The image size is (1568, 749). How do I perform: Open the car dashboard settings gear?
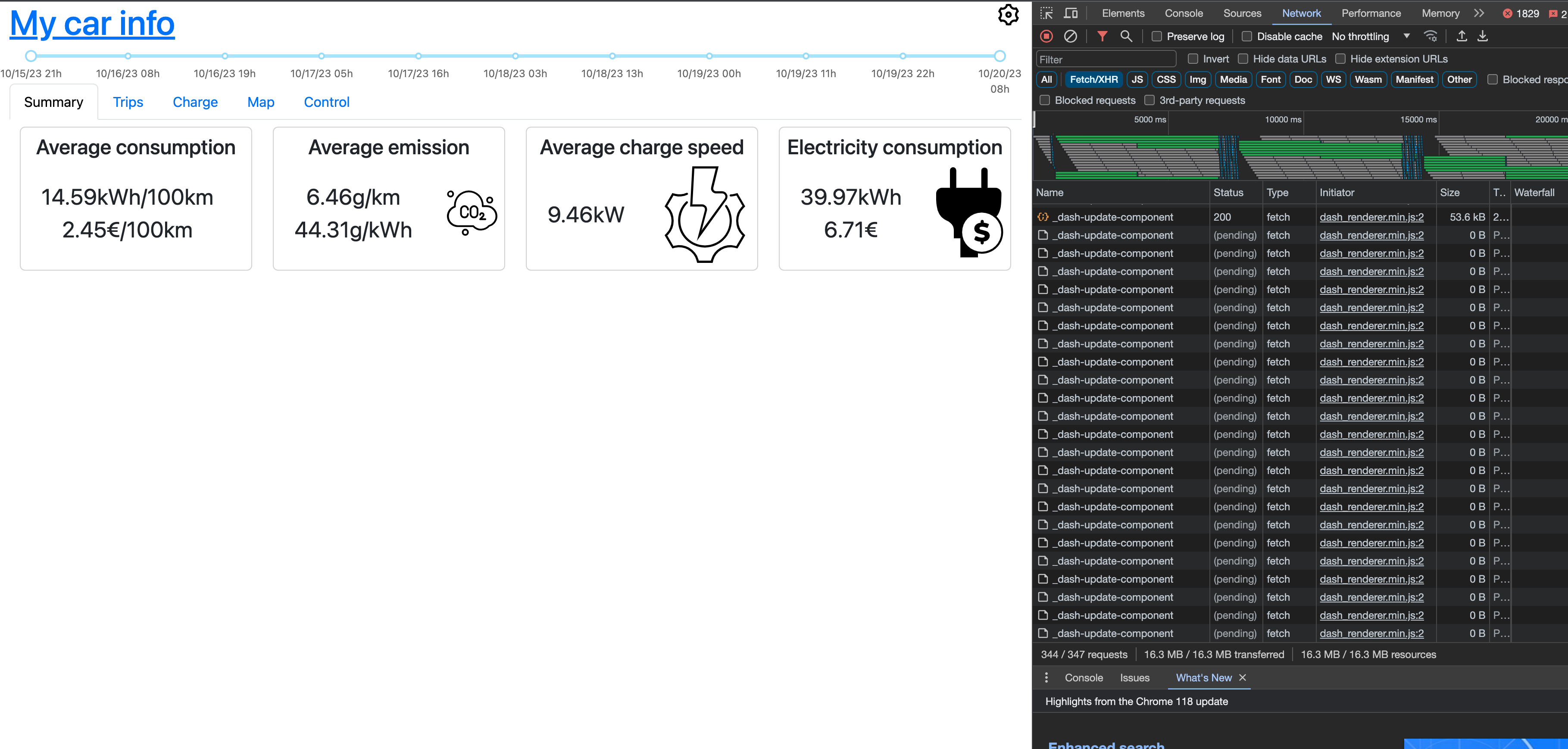click(x=1009, y=15)
